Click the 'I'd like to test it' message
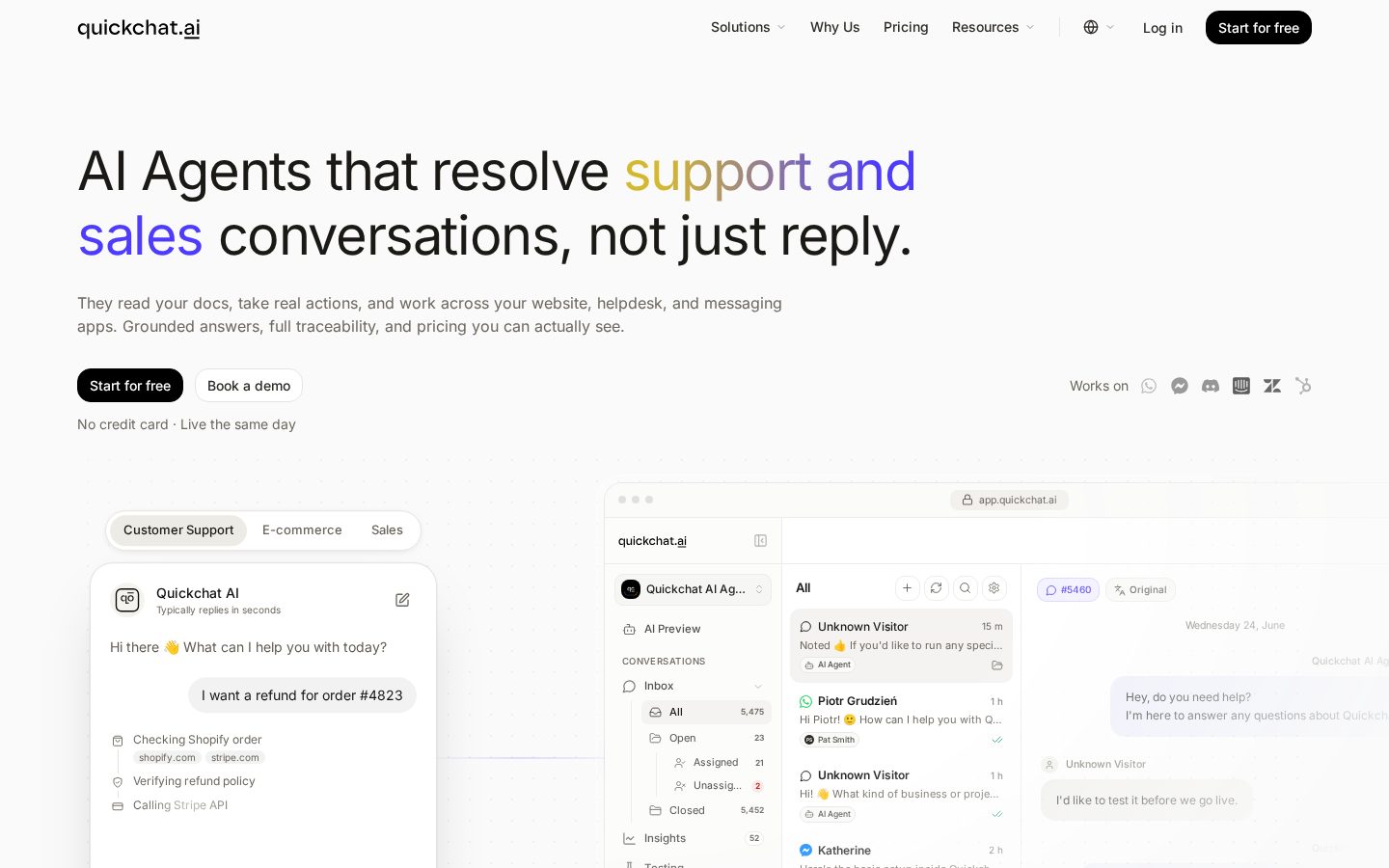Screen dimensions: 1389x868 pyautogui.click(x=1147, y=800)
